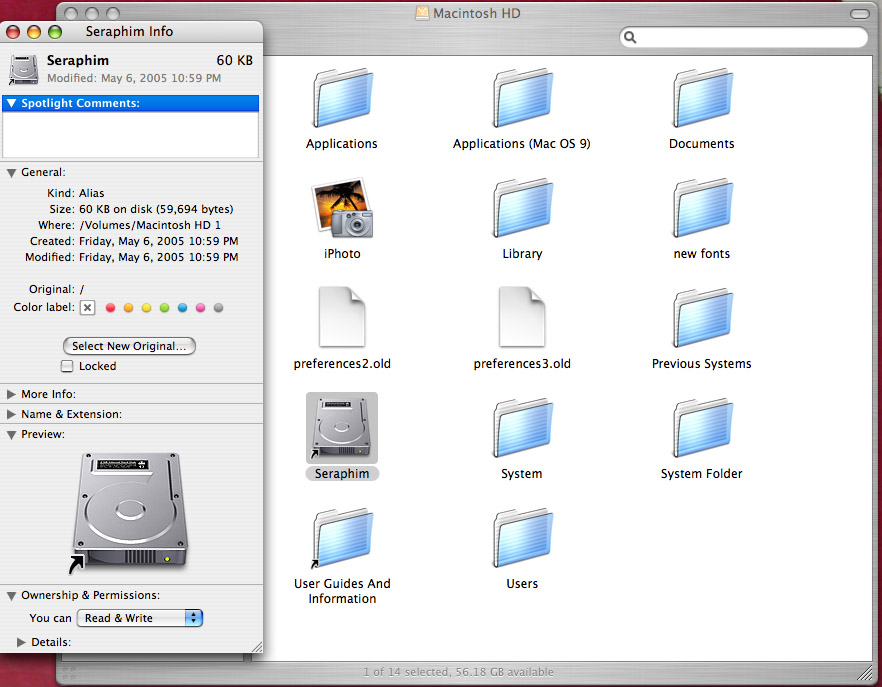Click the "Kind: Alias" row
The height and width of the screenshot is (687, 882).
pyautogui.click(x=75, y=193)
